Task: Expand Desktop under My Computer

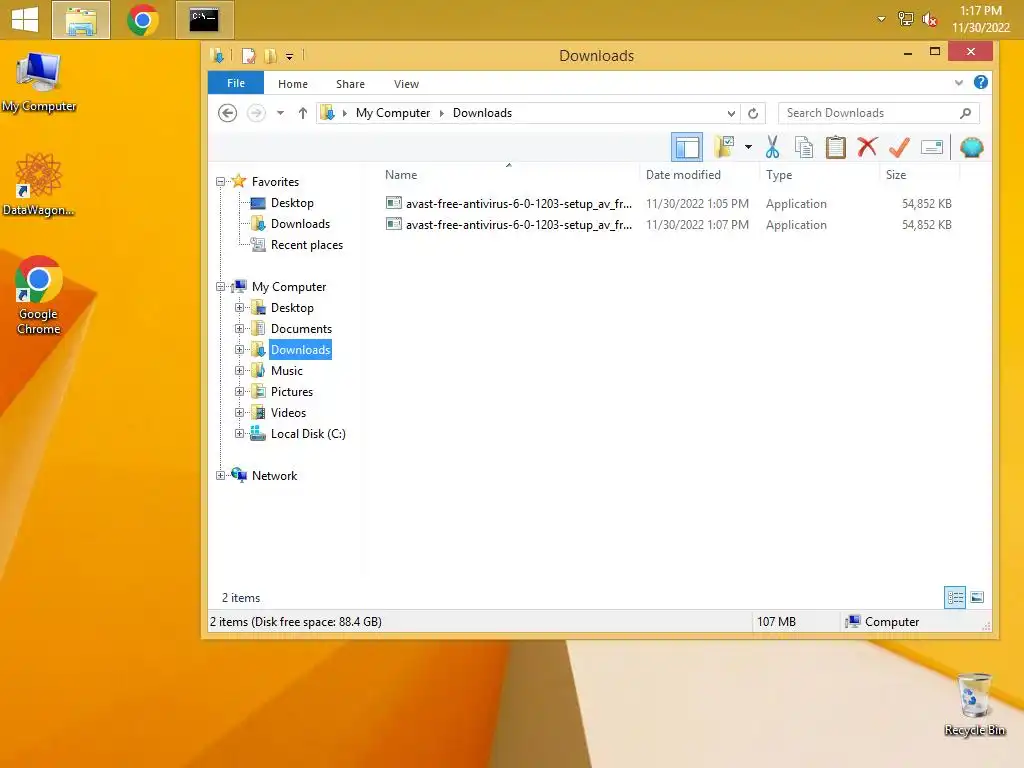Action: tap(240, 308)
